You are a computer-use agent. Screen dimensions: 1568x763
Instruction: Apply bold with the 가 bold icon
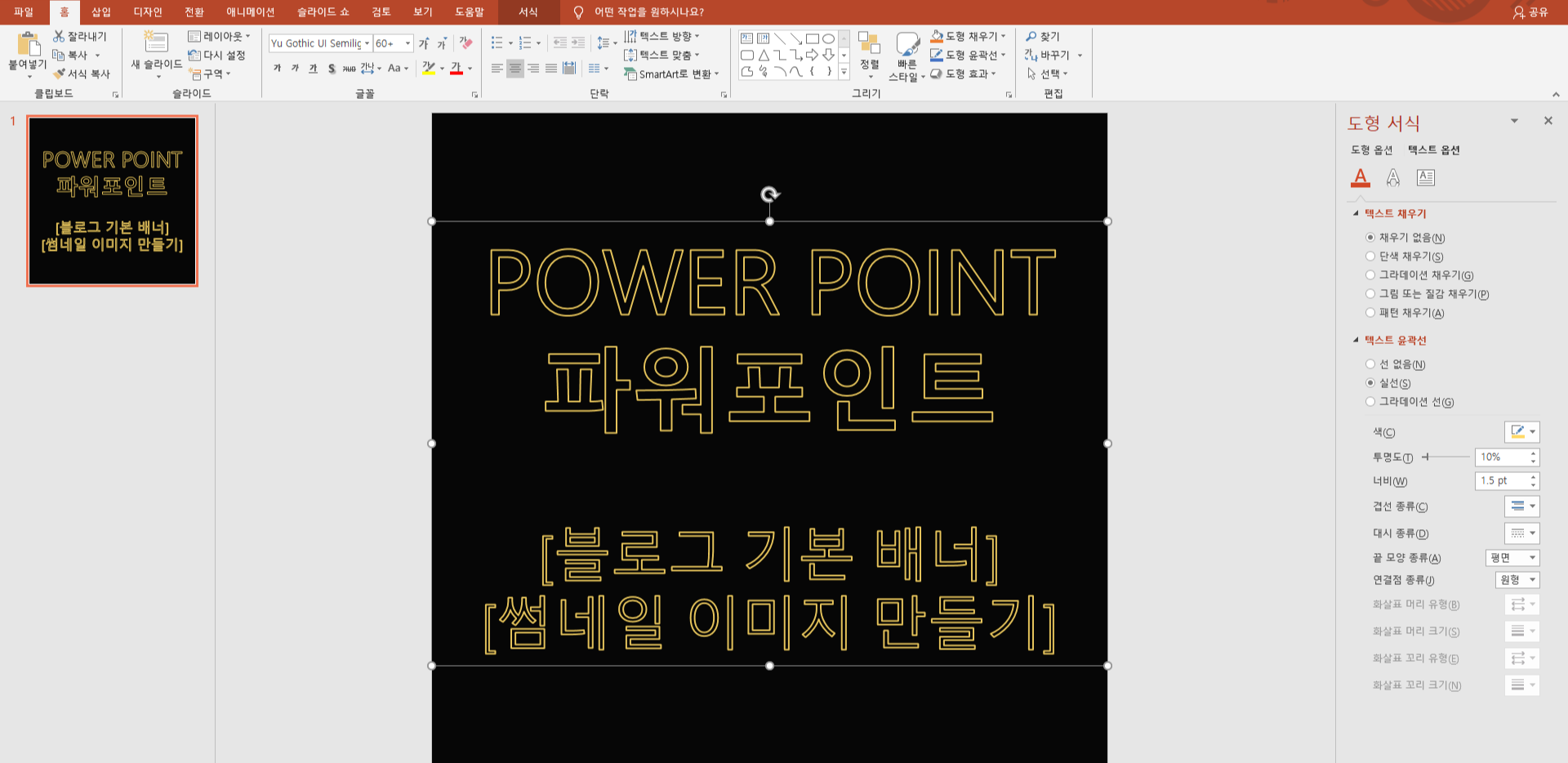(x=278, y=69)
